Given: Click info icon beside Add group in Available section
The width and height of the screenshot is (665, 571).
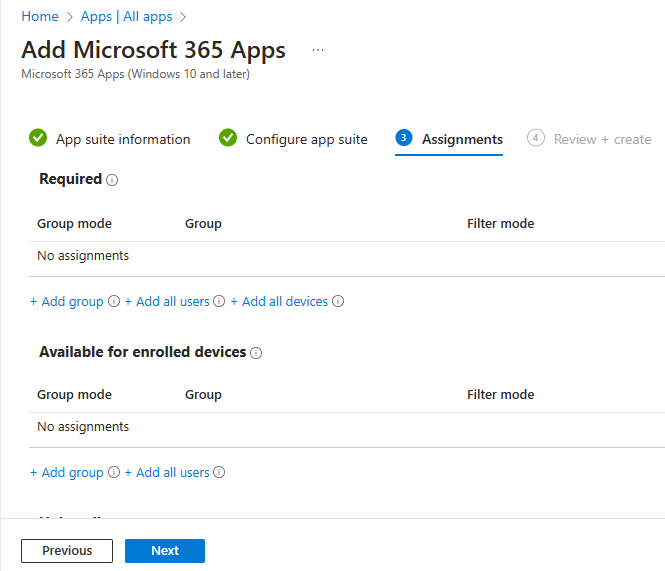Looking at the screenshot, I should click(114, 473).
